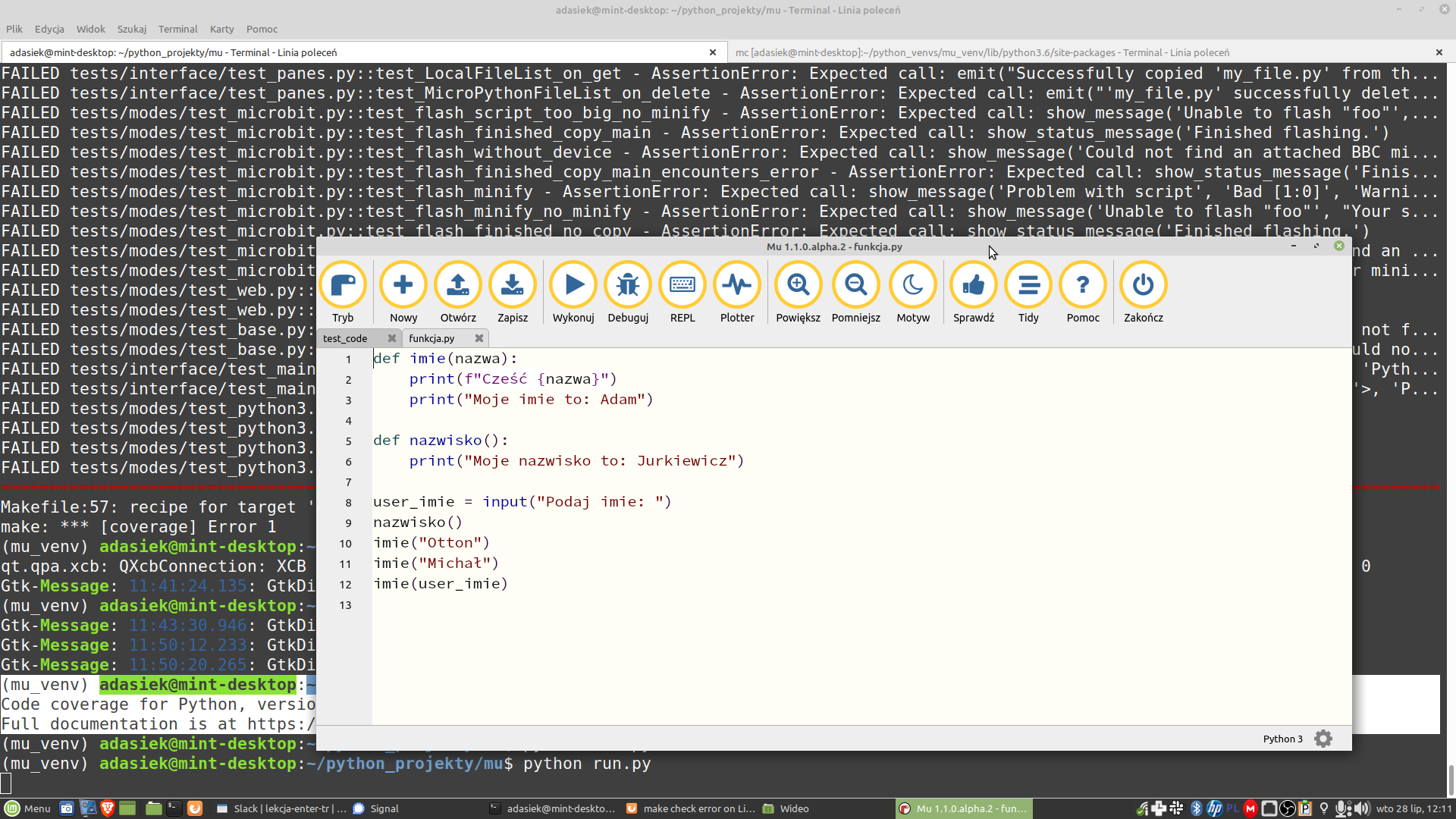Open the Karty menu in Terminal
The image size is (1456, 819).
coord(221,29)
